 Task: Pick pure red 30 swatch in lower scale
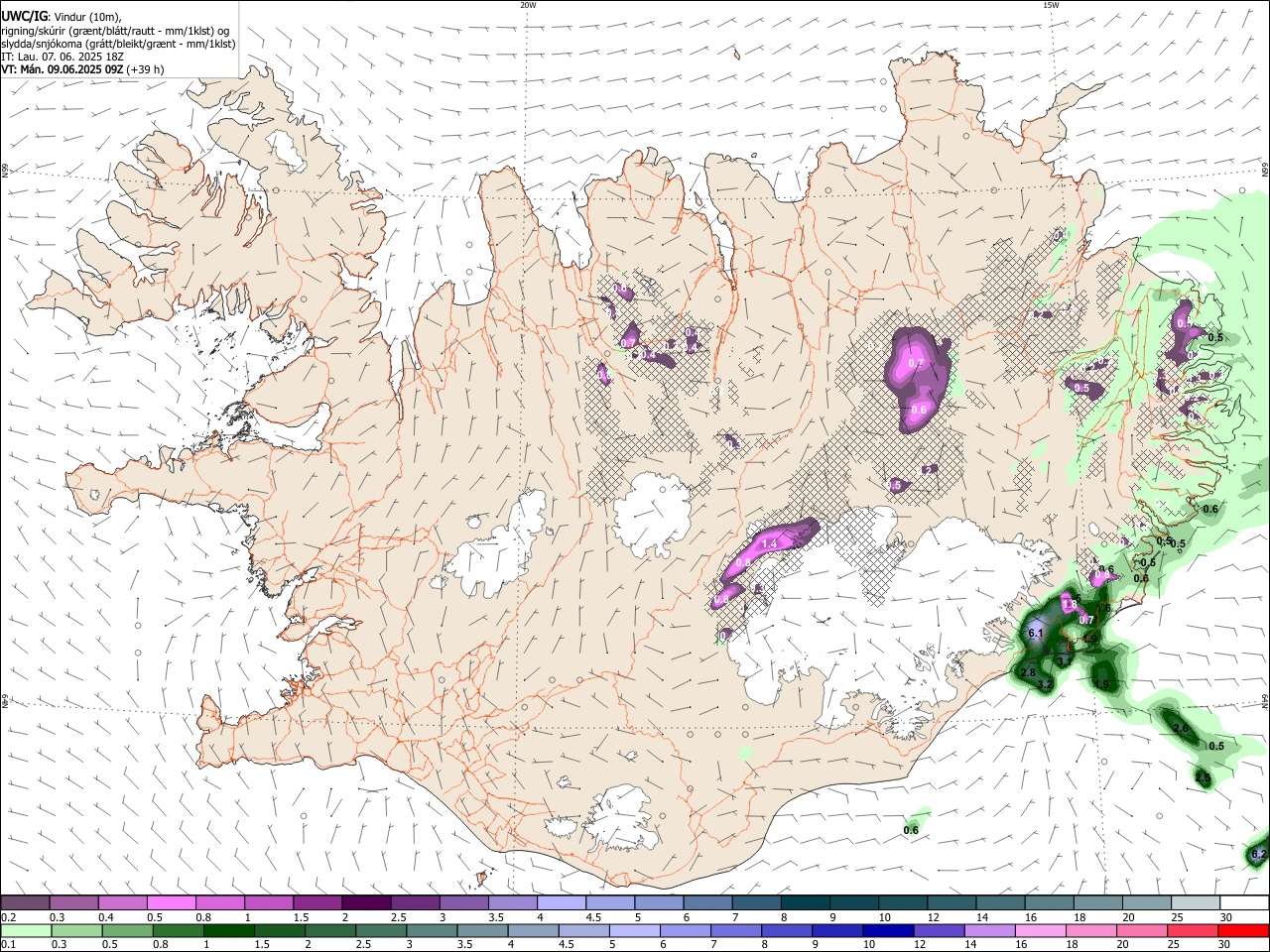[1244, 930]
